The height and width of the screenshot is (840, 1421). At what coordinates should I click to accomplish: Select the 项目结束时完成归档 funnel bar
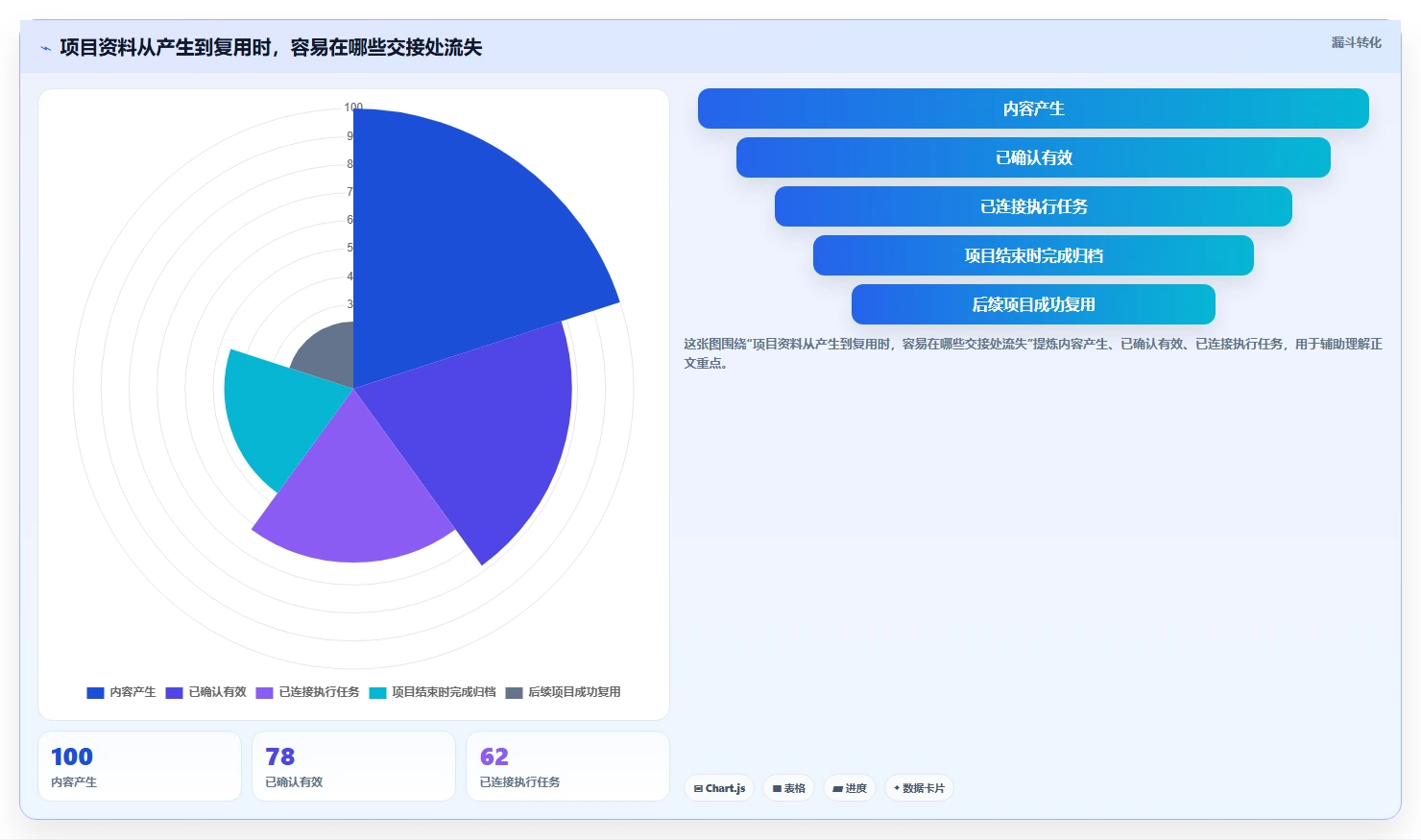tap(1033, 255)
